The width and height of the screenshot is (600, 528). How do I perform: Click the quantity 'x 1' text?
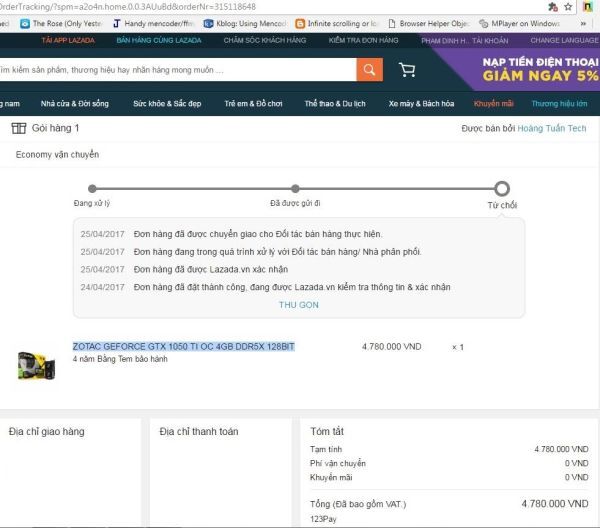458,347
